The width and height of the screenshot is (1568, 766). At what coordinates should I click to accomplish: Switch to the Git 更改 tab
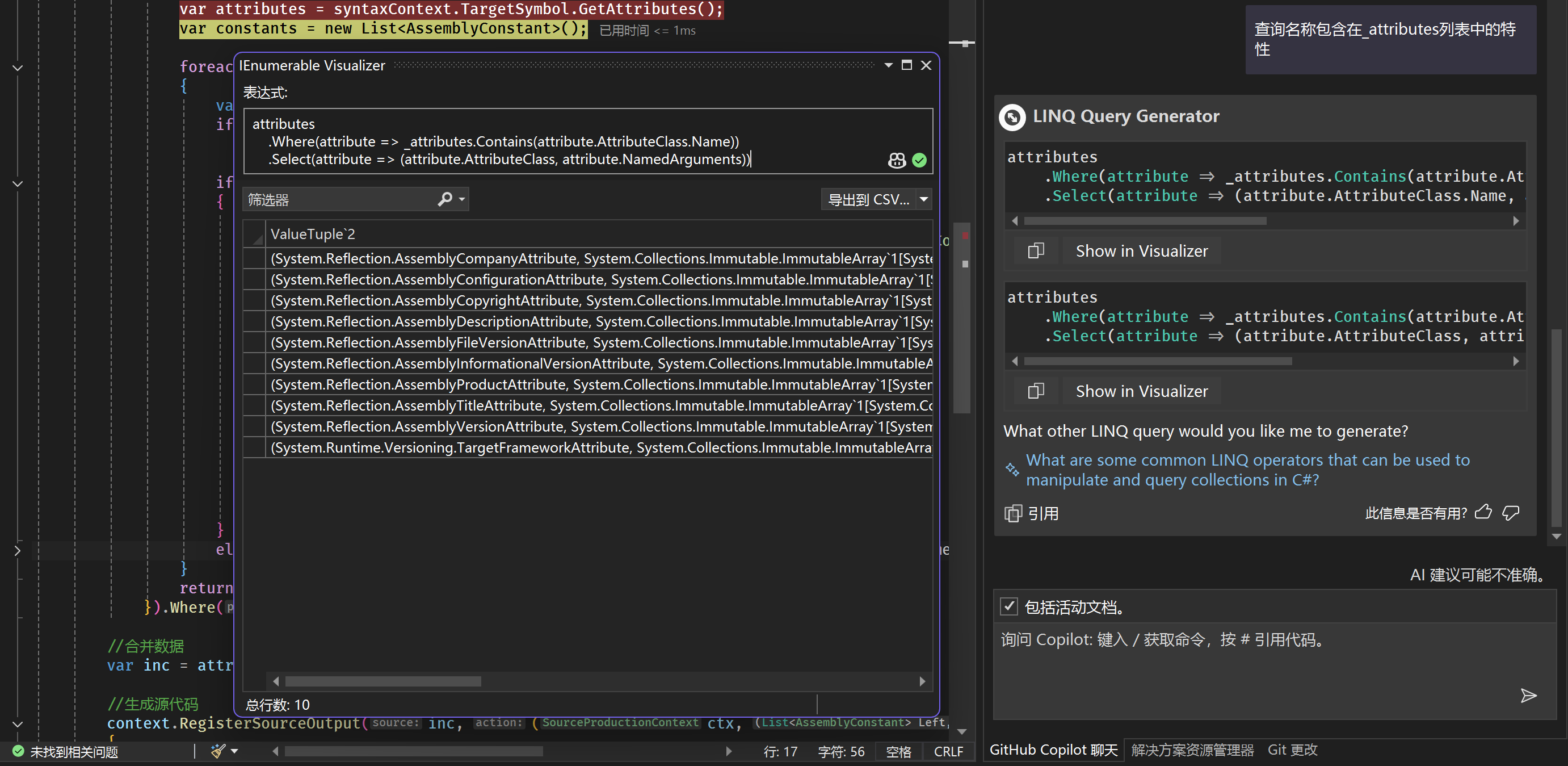(x=1292, y=750)
